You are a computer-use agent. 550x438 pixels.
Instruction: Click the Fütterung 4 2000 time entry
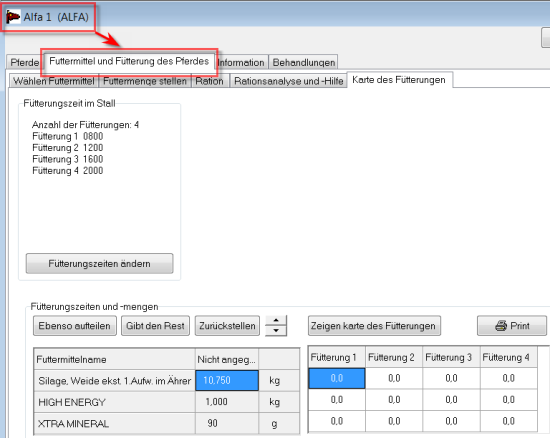(x=68, y=171)
